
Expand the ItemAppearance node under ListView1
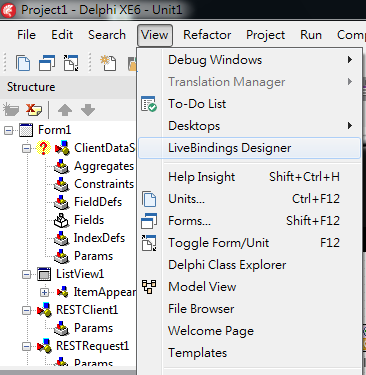pyautogui.click(x=44, y=292)
